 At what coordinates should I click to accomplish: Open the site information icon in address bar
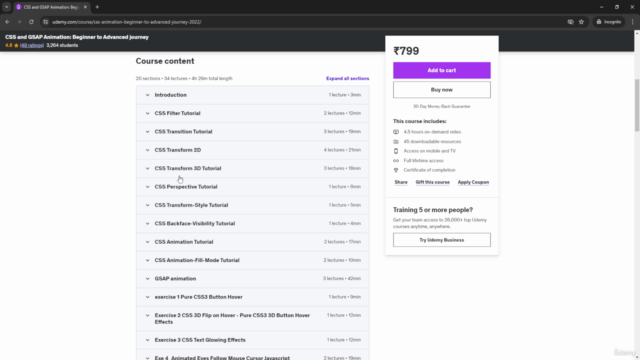45,22
